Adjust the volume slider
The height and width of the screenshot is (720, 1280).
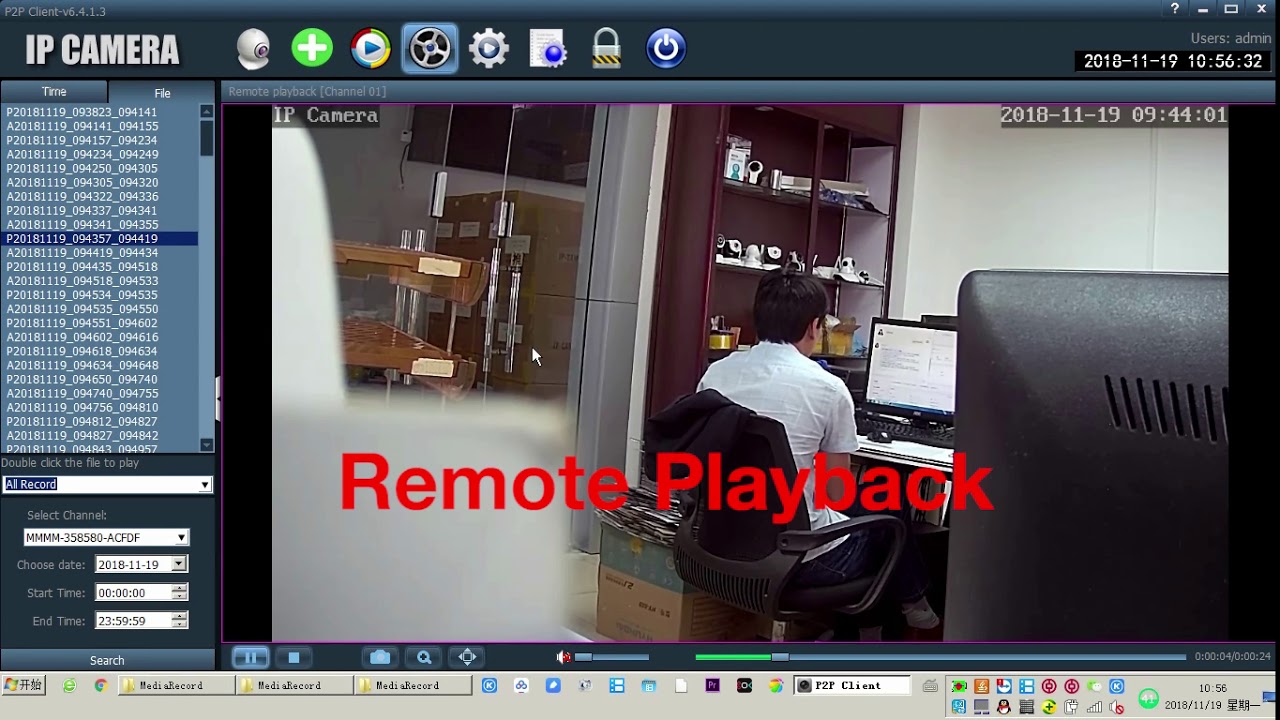click(612, 657)
